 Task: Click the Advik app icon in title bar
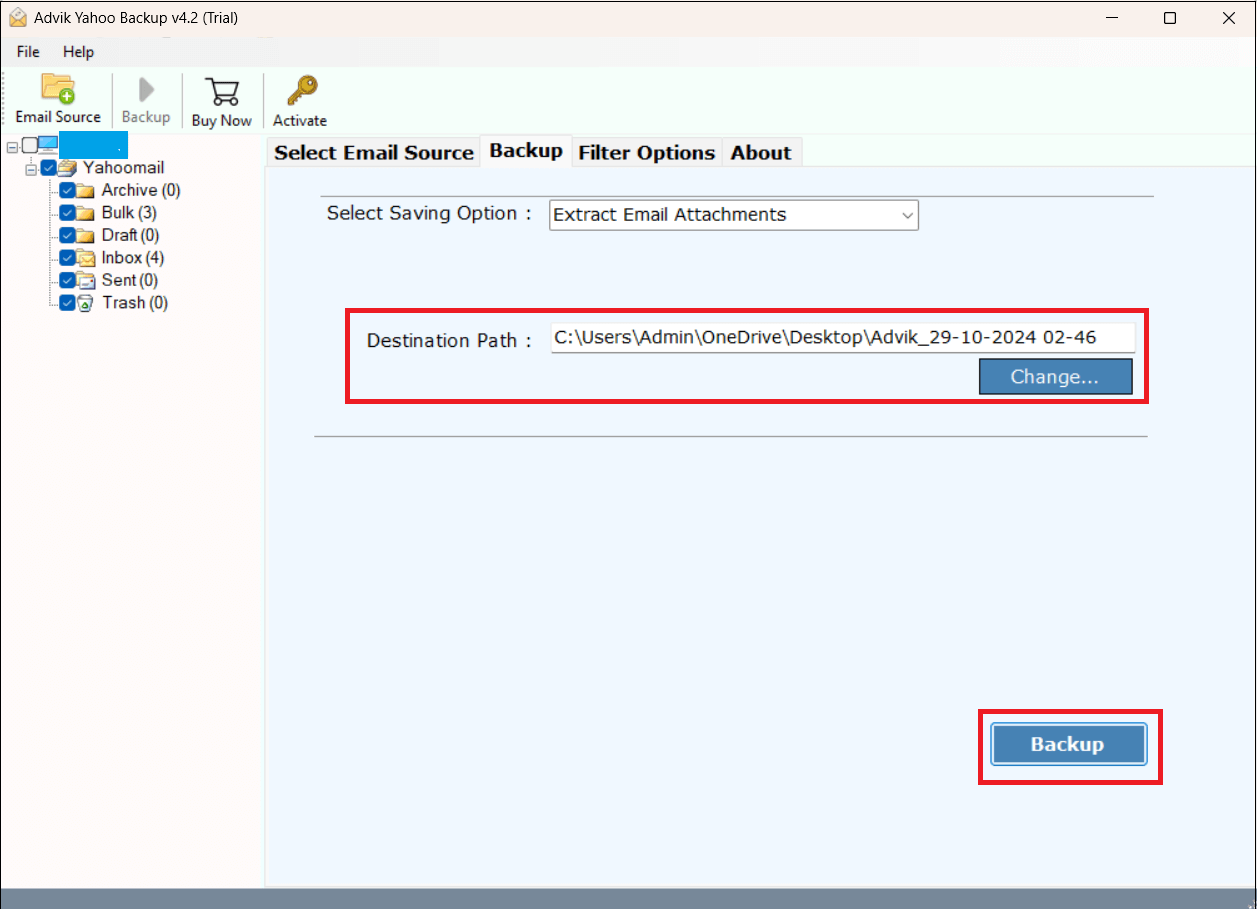tap(17, 18)
